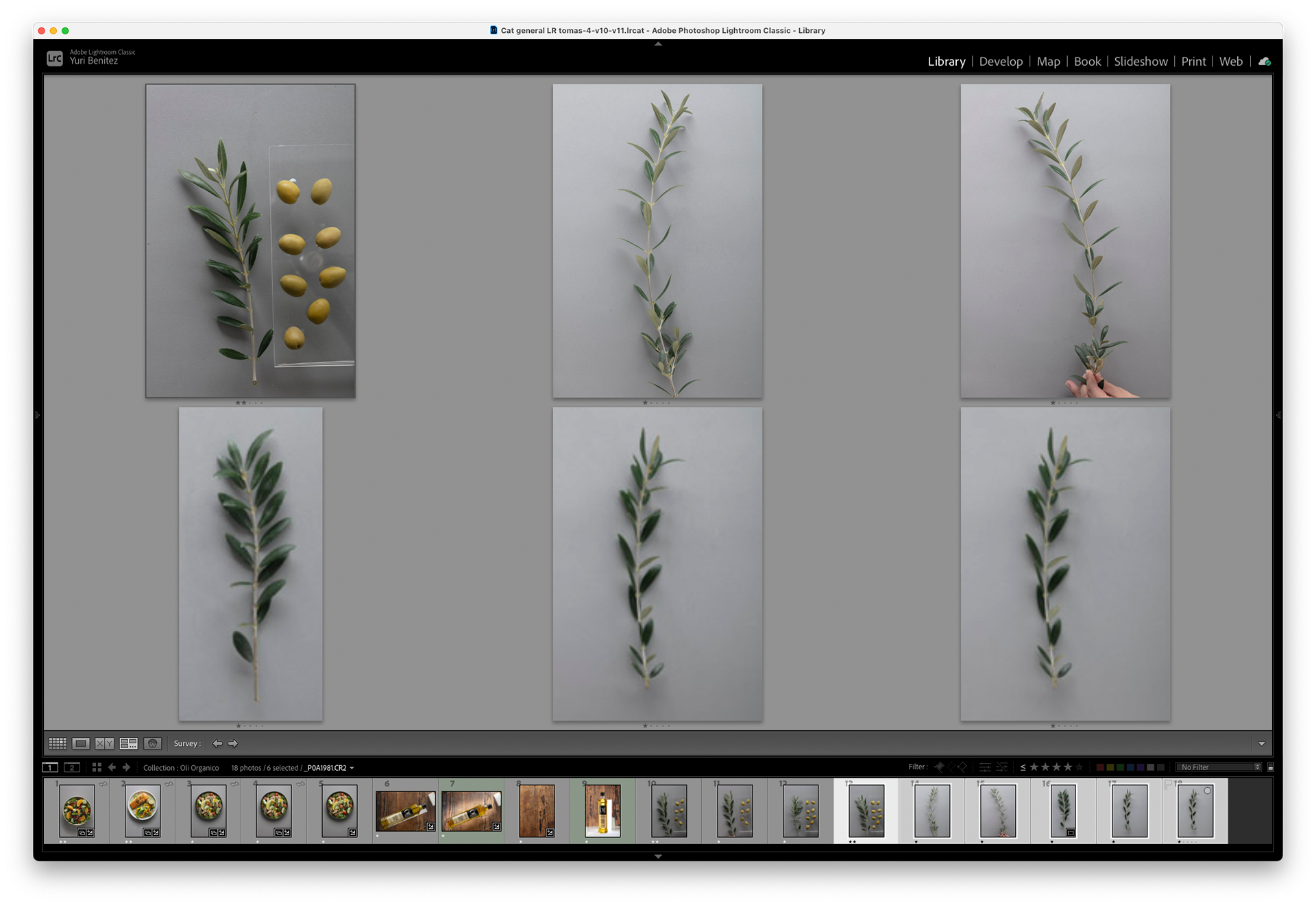Expand toolbar content options arrow
The width and height of the screenshot is (1316, 905).
pyautogui.click(x=1262, y=743)
